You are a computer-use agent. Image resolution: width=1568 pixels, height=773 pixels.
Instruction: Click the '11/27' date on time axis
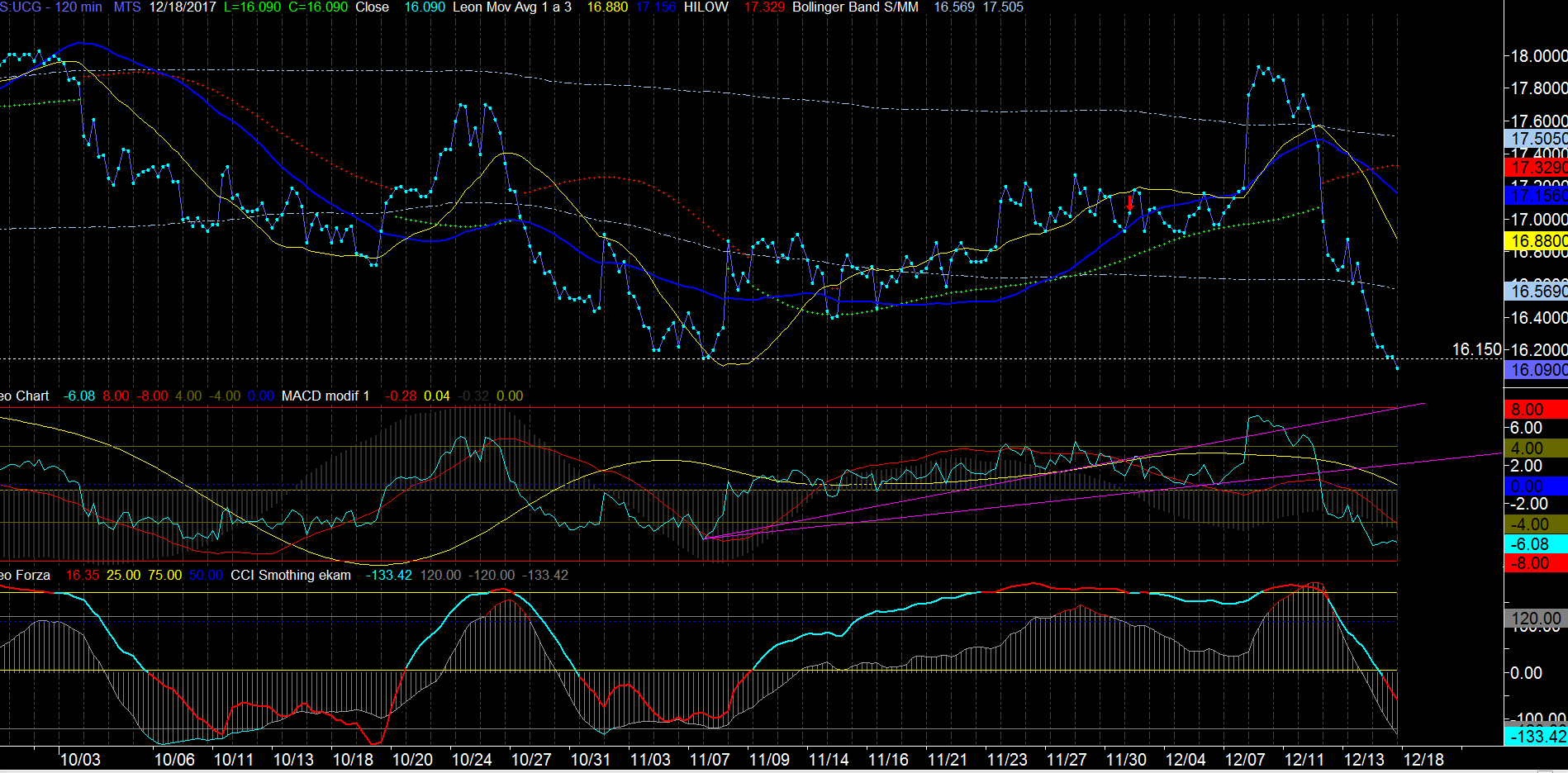coord(1067,760)
